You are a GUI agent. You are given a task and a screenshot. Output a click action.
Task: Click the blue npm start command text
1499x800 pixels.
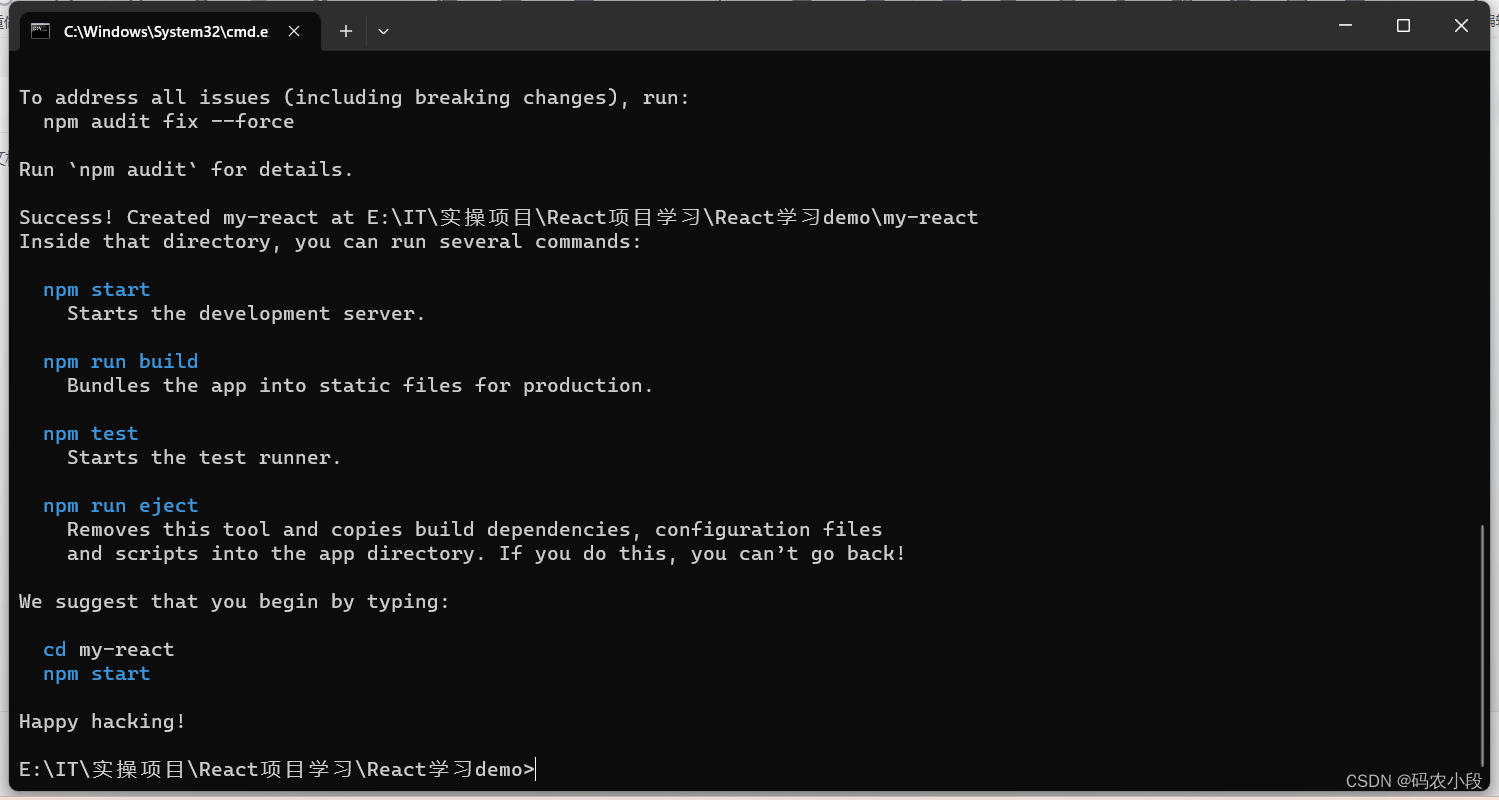click(x=96, y=289)
